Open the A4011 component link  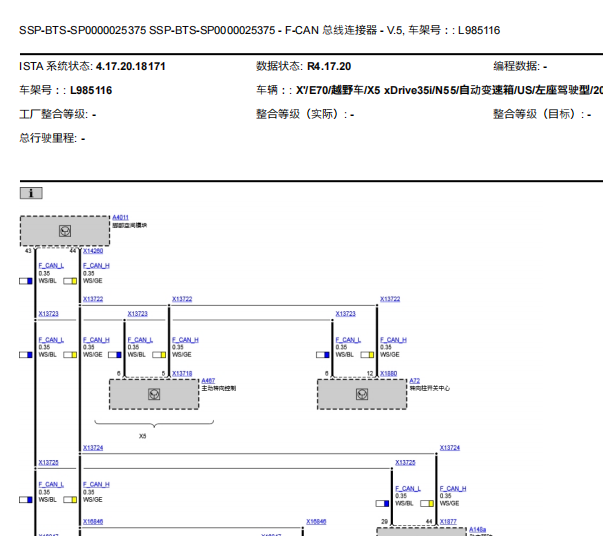(x=120, y=218)
